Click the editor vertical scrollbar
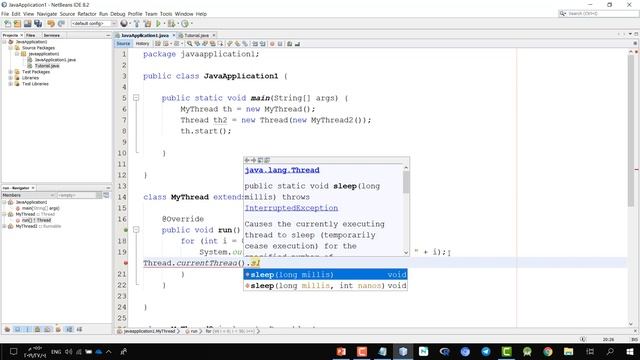 (631, 188)
